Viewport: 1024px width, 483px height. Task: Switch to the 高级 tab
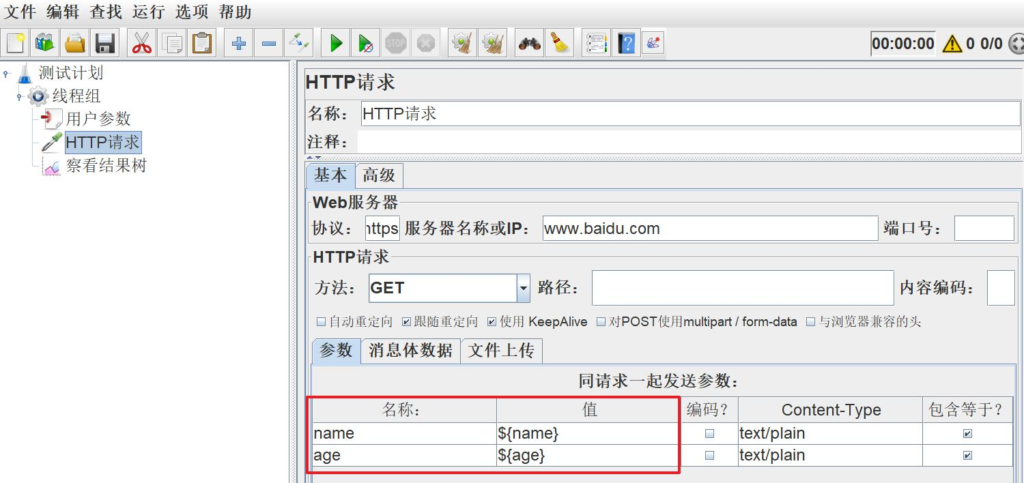click(379, 175)
